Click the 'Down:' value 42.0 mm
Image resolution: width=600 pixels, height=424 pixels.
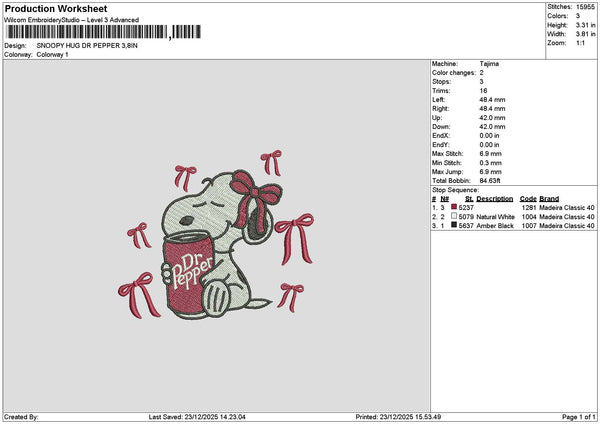[x=492, y=127]
